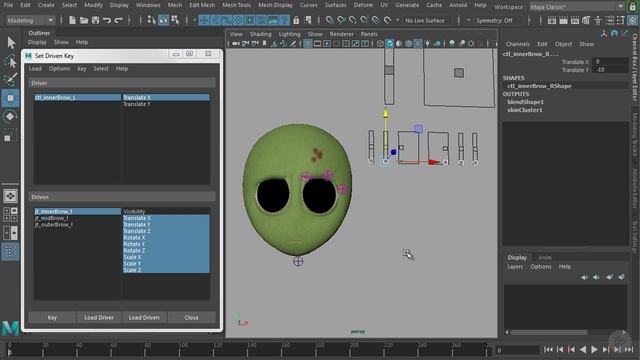Click the Key button in Set Driven Key
640x360 pixels.
tap(52, 317)
